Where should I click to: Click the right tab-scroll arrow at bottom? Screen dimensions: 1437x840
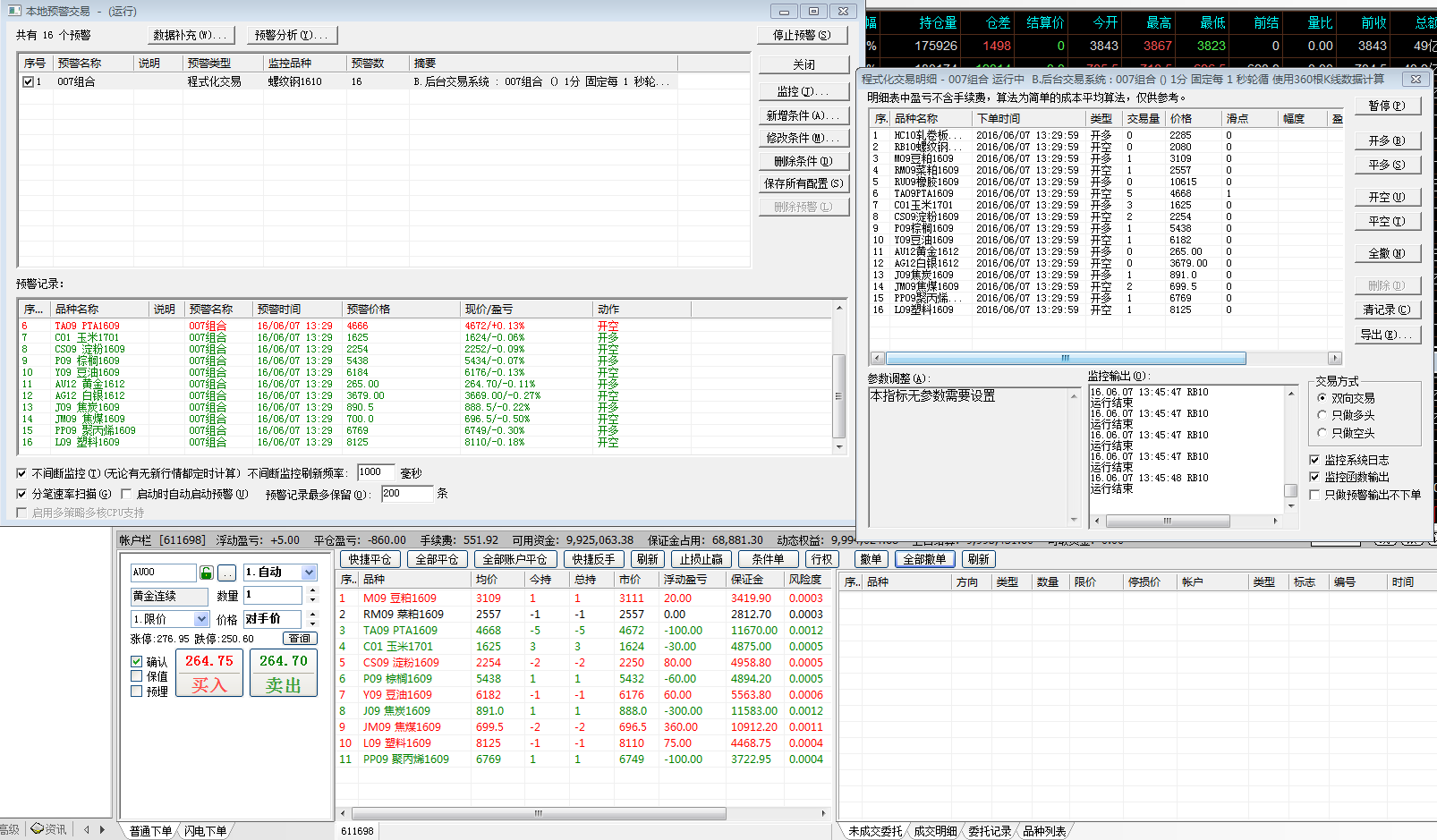[x=103, y=829]
